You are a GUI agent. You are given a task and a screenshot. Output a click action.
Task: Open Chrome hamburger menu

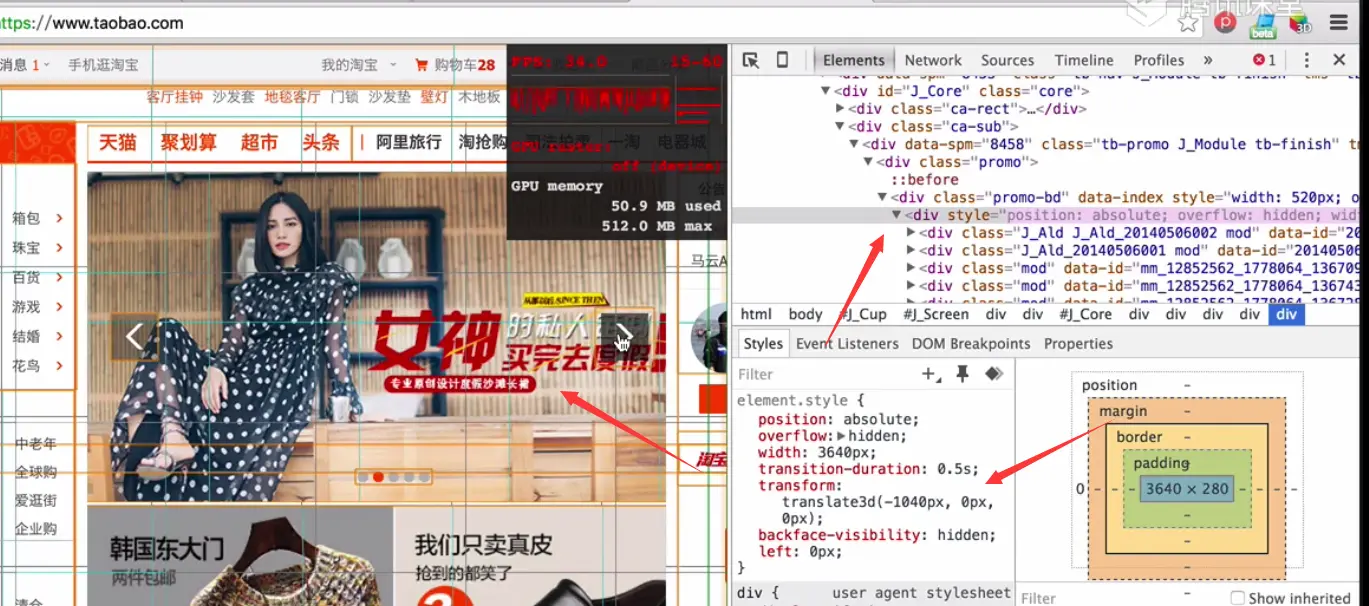coord(1338,22)
